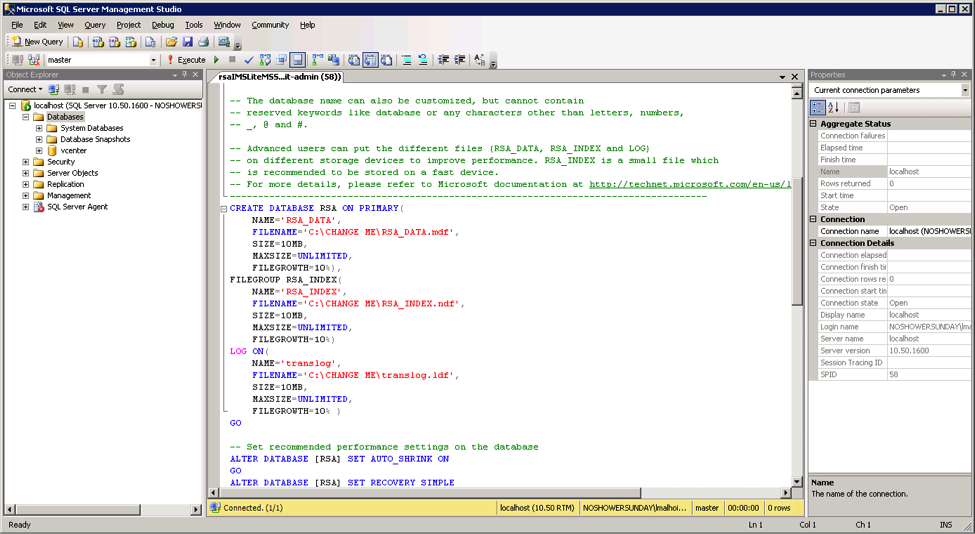This screenshot has width=975, height=534.
Task: Click Decrease Indent icon
Action: (443, 60)
